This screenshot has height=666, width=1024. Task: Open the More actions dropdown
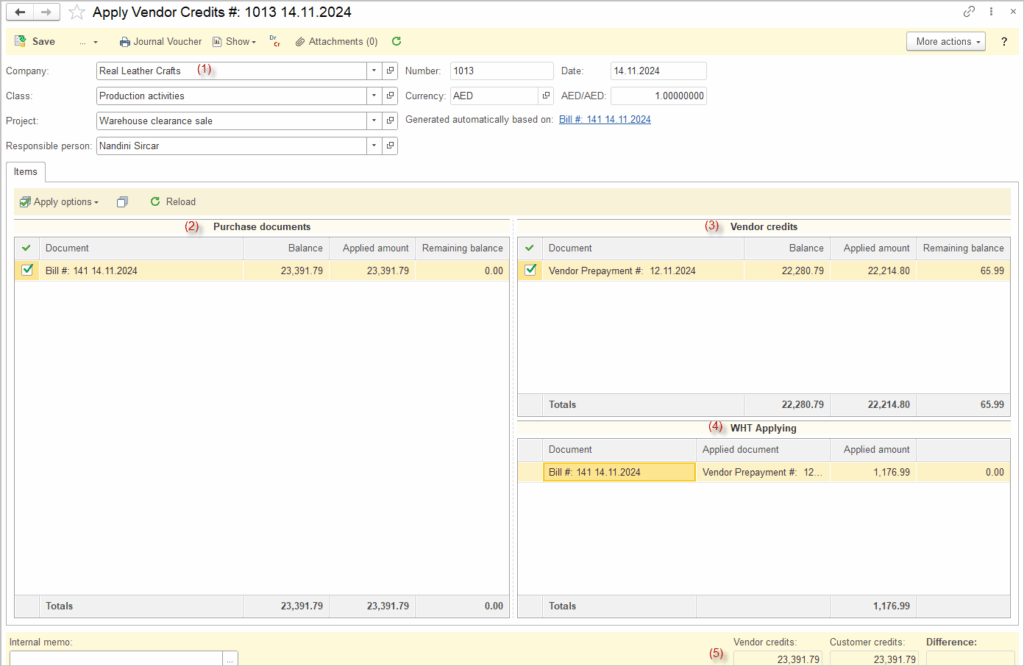945,42
